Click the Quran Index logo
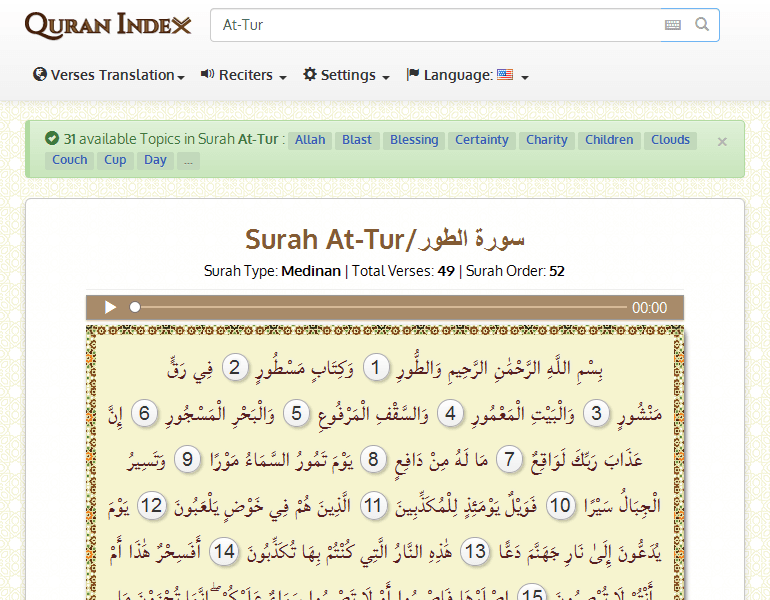Screen dimensions: 770x600 click(108, 25)
